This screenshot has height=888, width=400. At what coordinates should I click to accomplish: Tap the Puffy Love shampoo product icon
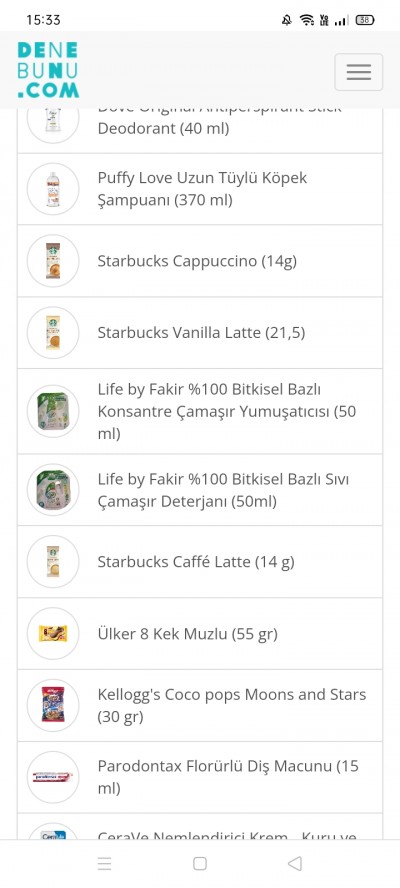[x=53, y=189]
